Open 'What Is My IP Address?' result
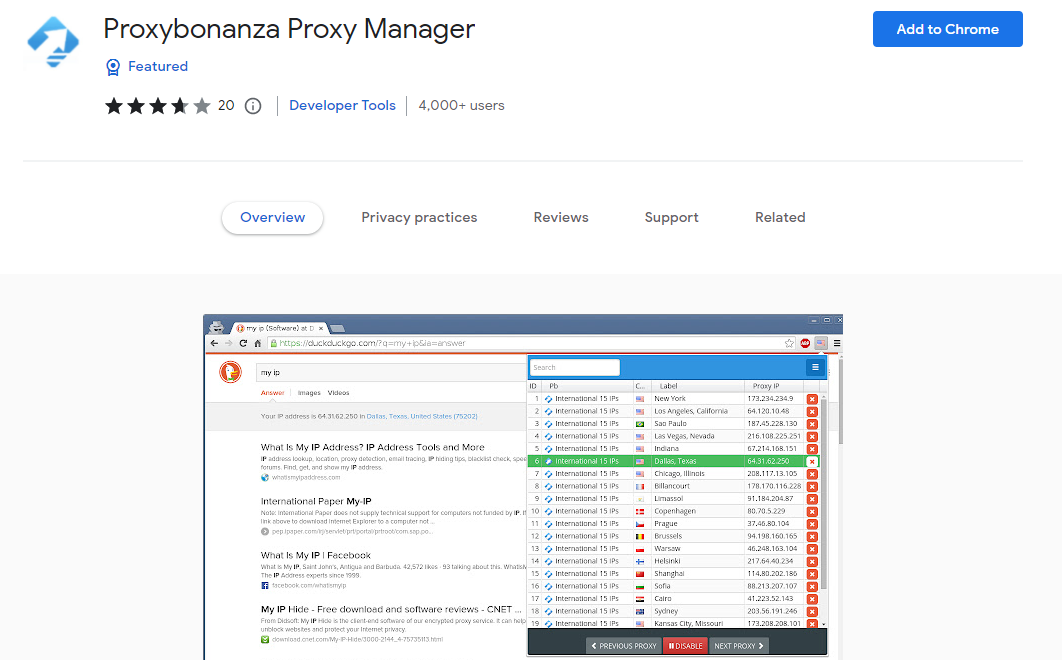1062x660 pixels. (x=373, y=447)
